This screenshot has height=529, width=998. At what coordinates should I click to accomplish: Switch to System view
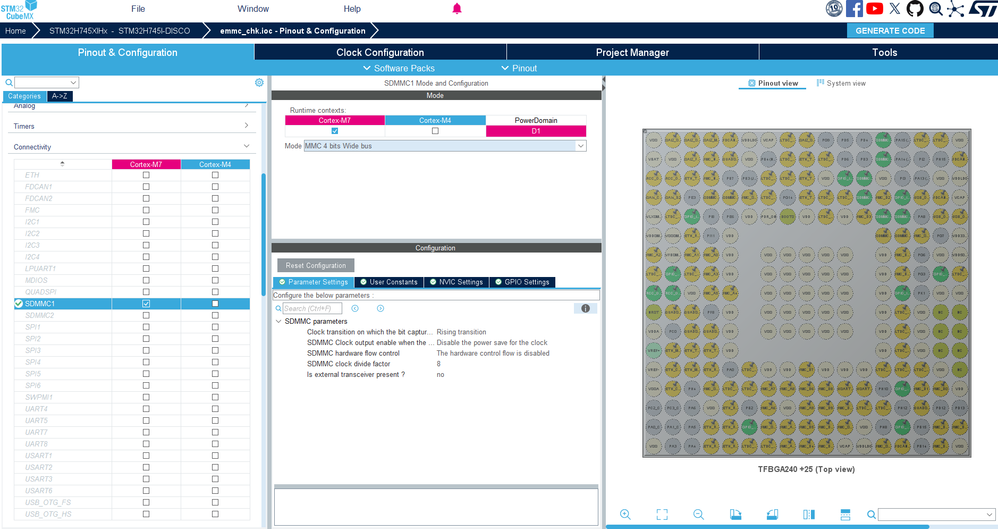pos(841,83)
